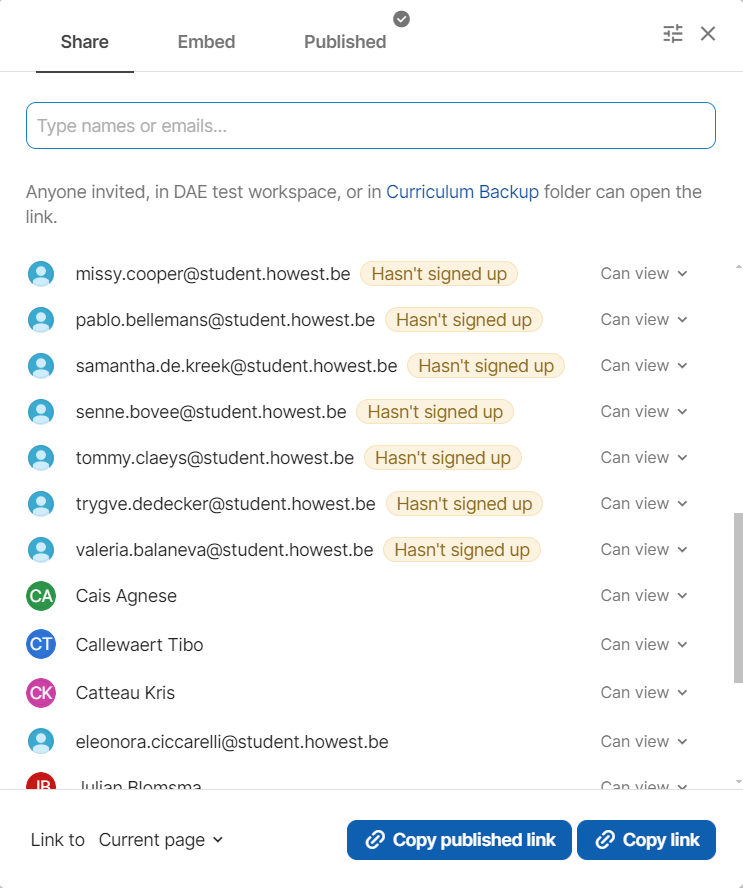Click Callewaert Tibo blue CT avatar

click(x=41, y=645)
